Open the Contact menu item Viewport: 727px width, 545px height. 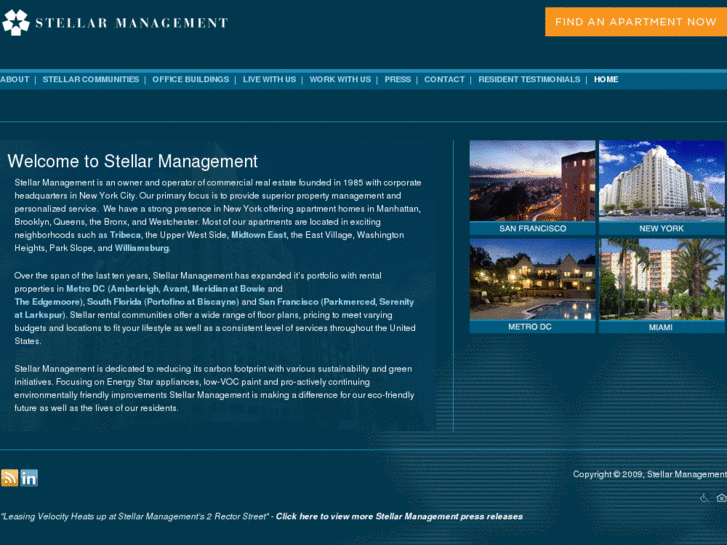pos(444,79)
